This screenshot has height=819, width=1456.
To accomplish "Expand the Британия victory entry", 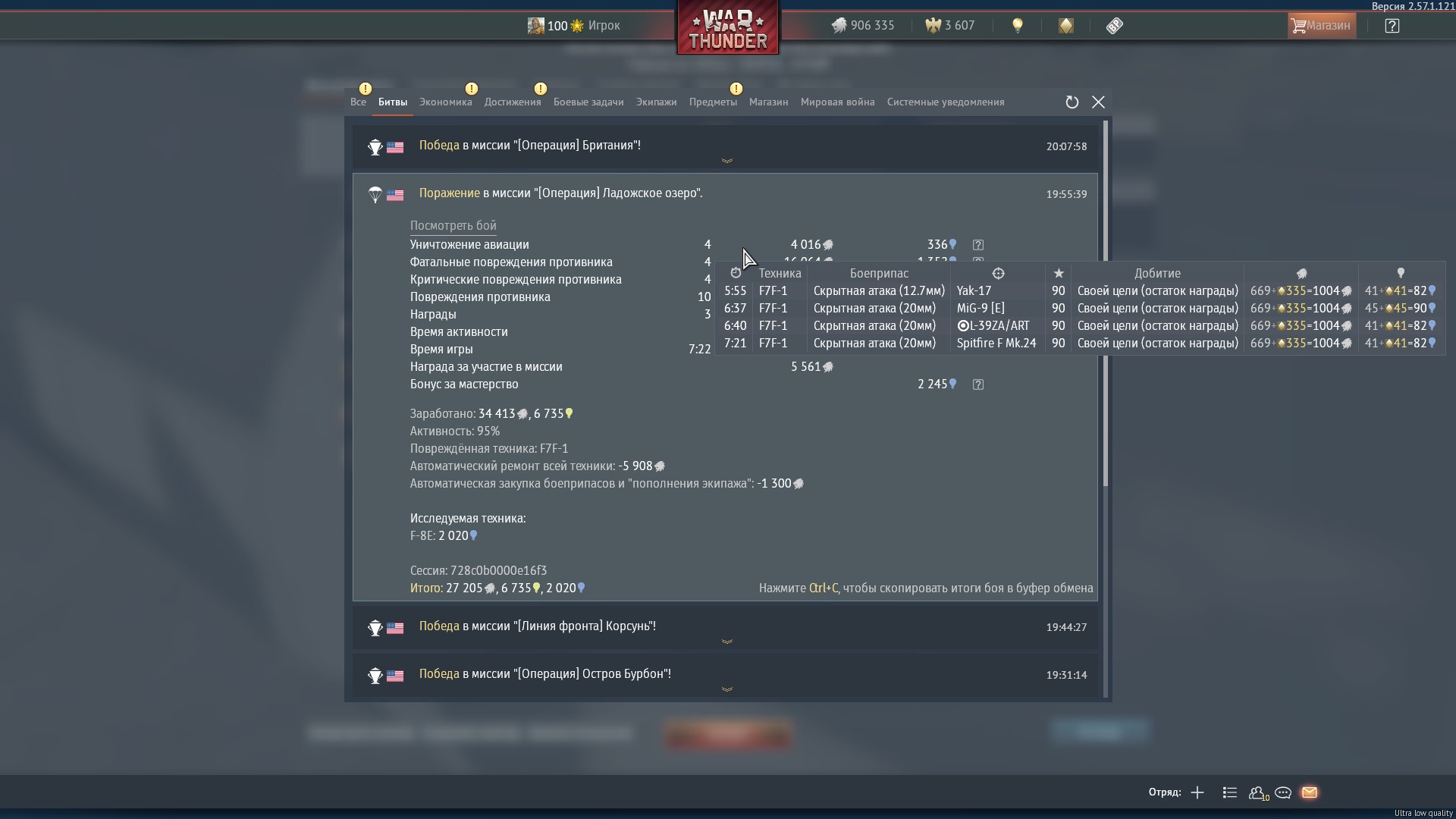I will pos(727,161).
